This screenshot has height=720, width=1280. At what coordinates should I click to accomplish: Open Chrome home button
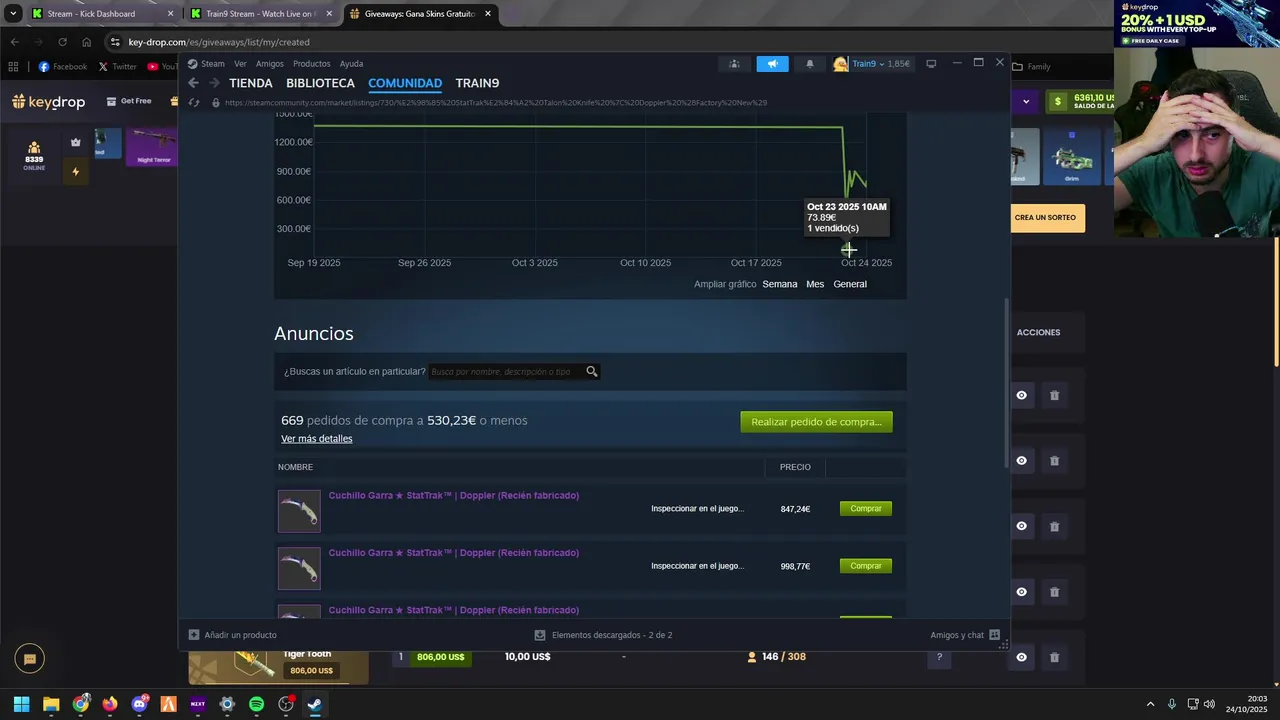coord(87,42)
